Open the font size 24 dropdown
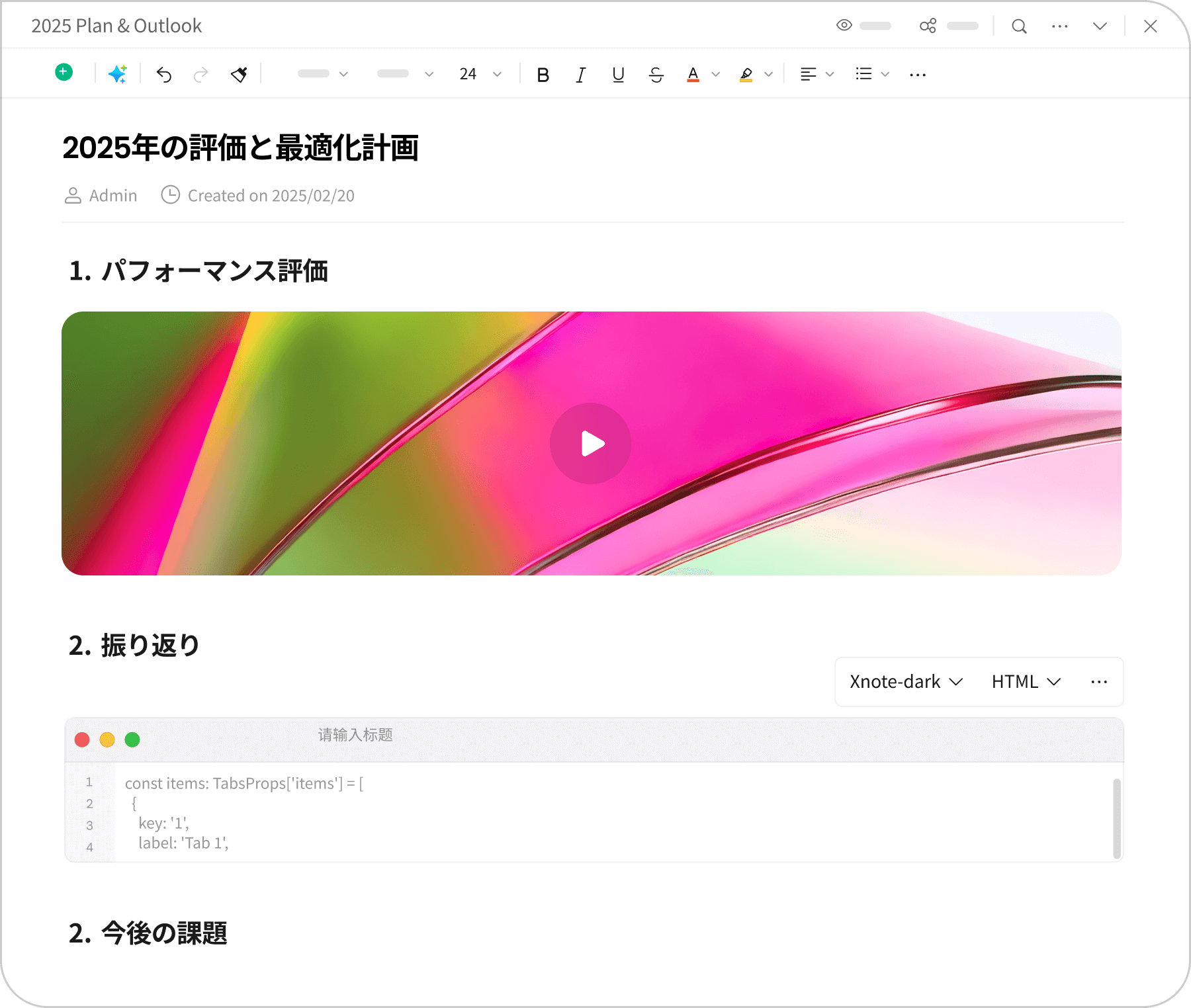1191x1008 pixels. (x=480, y=74)
